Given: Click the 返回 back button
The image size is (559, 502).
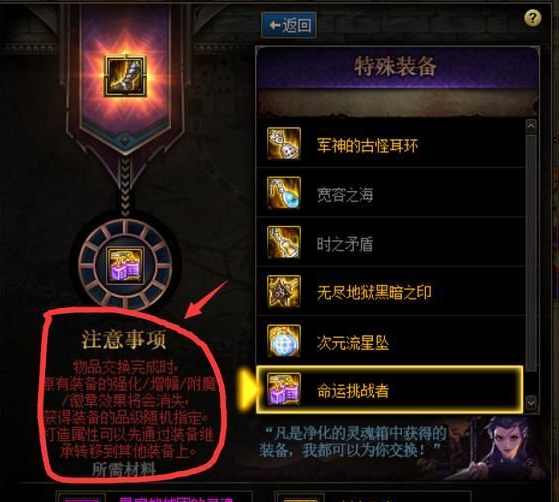Looking at the screenshot, I should 288,25.
